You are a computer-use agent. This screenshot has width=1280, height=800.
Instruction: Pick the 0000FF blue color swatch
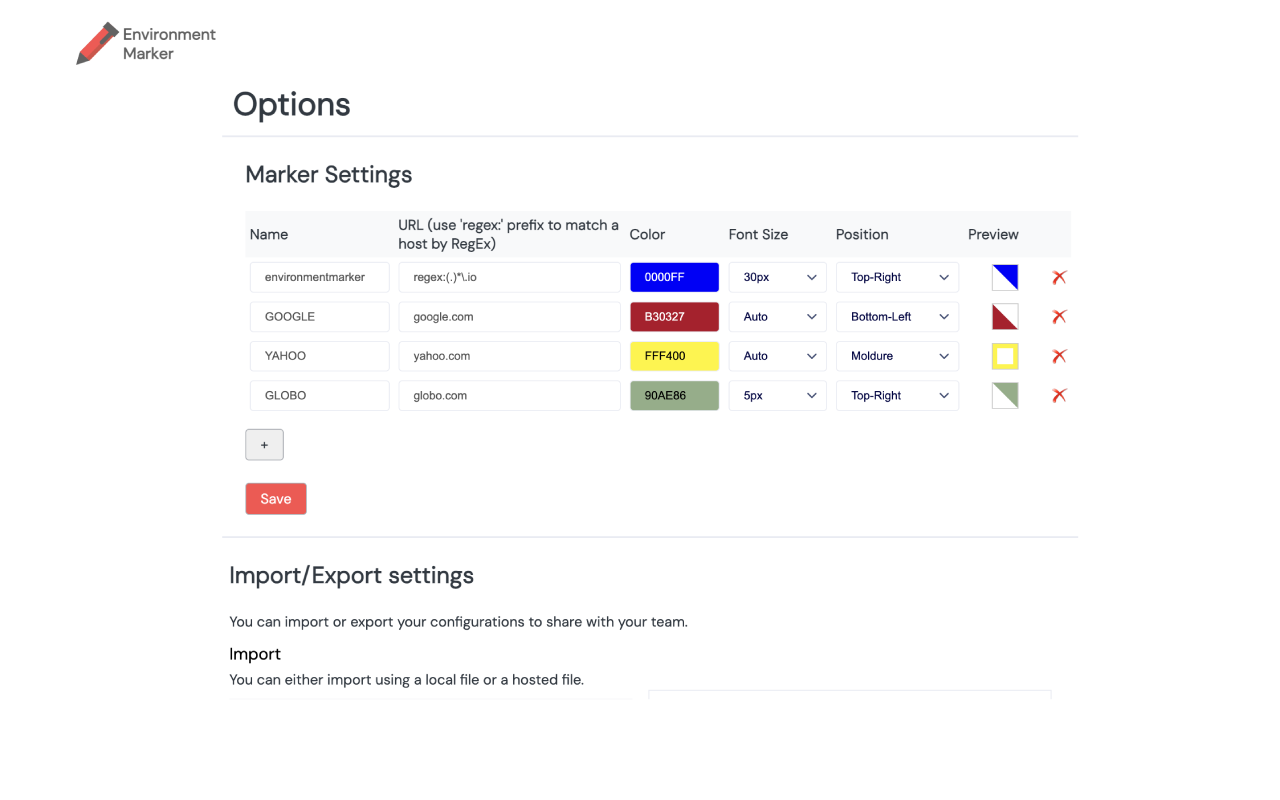click(x=674, y=277)
